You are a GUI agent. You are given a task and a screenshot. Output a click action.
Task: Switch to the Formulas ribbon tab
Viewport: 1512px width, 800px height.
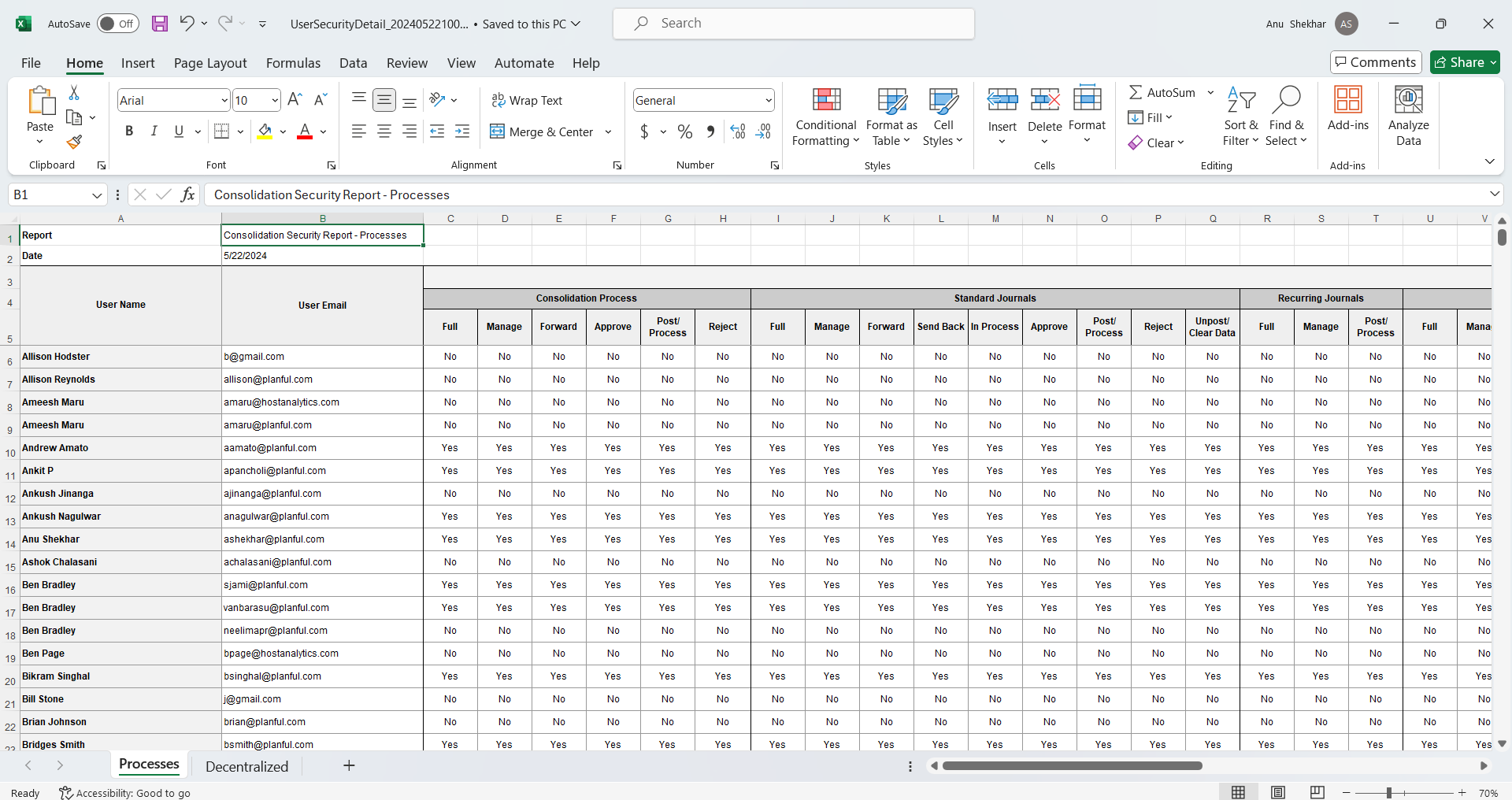click(x=293, y=63)
